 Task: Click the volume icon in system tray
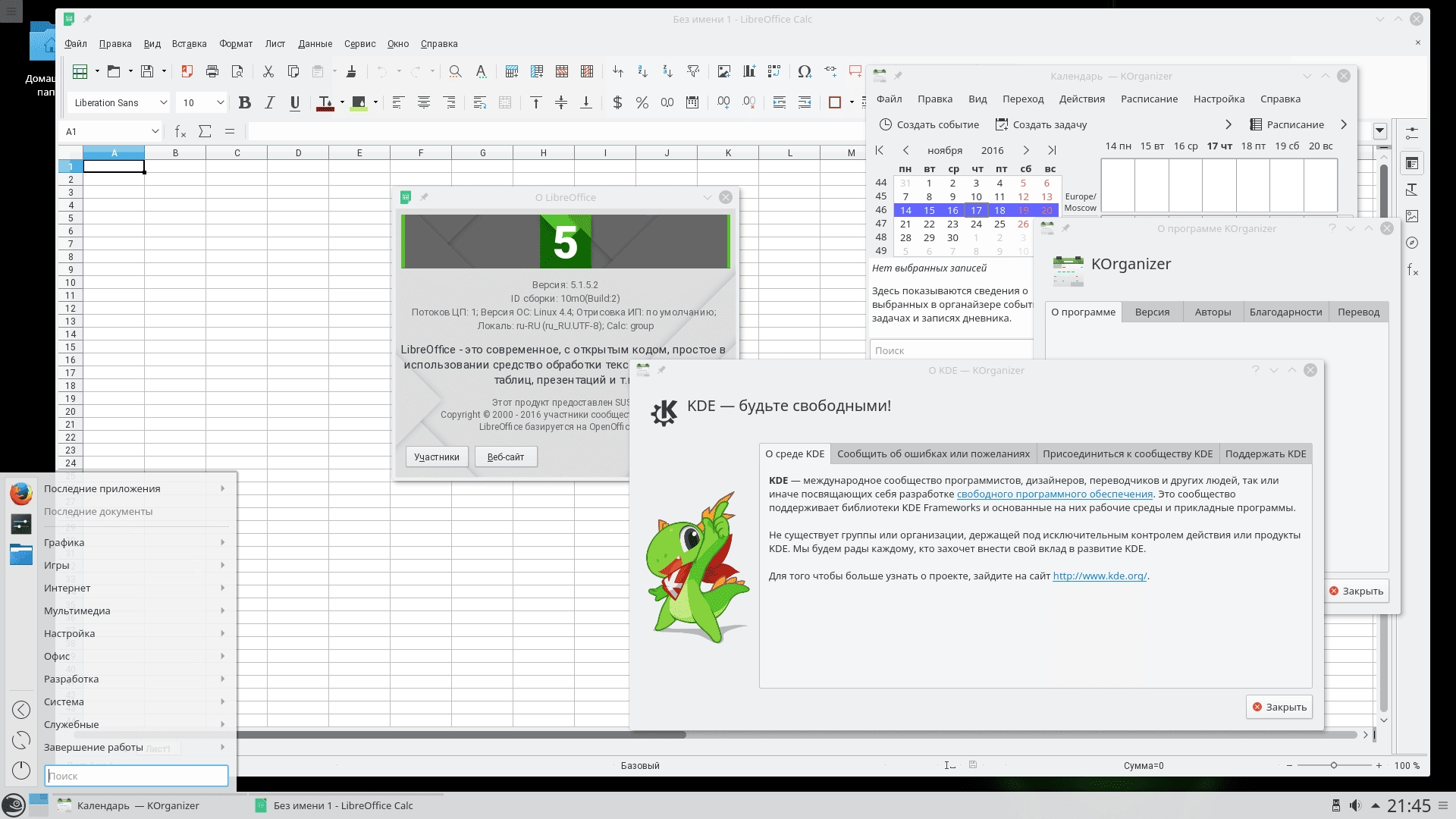pyautogui.click(x=1355, y=805)
